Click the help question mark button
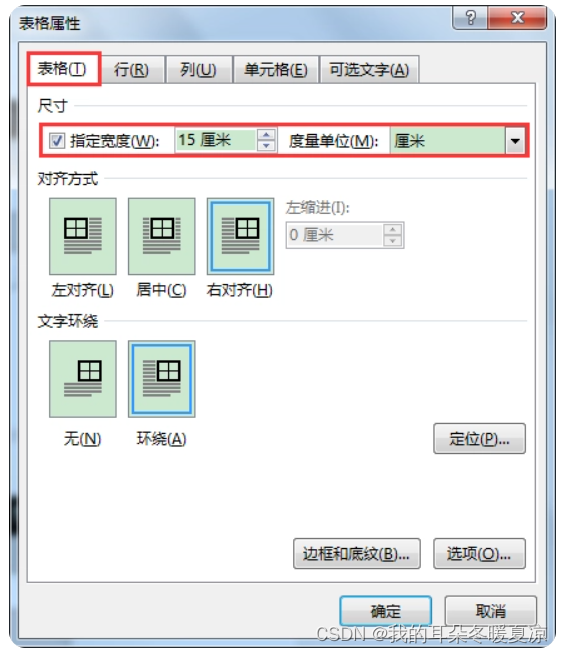The width and height of the screenshot is (563, 654). 470,18
